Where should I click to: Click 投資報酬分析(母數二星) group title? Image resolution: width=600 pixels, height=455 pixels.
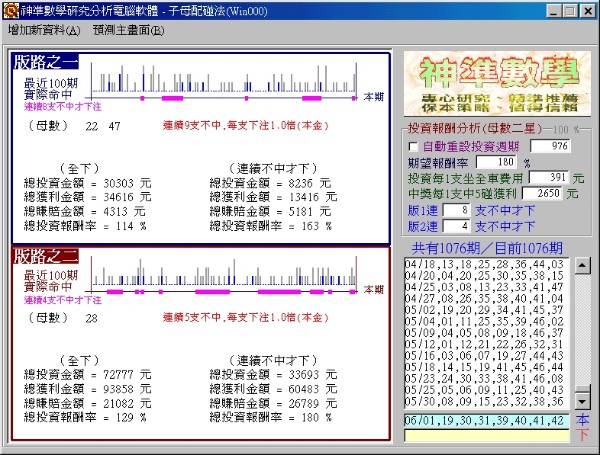tap(475, 128)
